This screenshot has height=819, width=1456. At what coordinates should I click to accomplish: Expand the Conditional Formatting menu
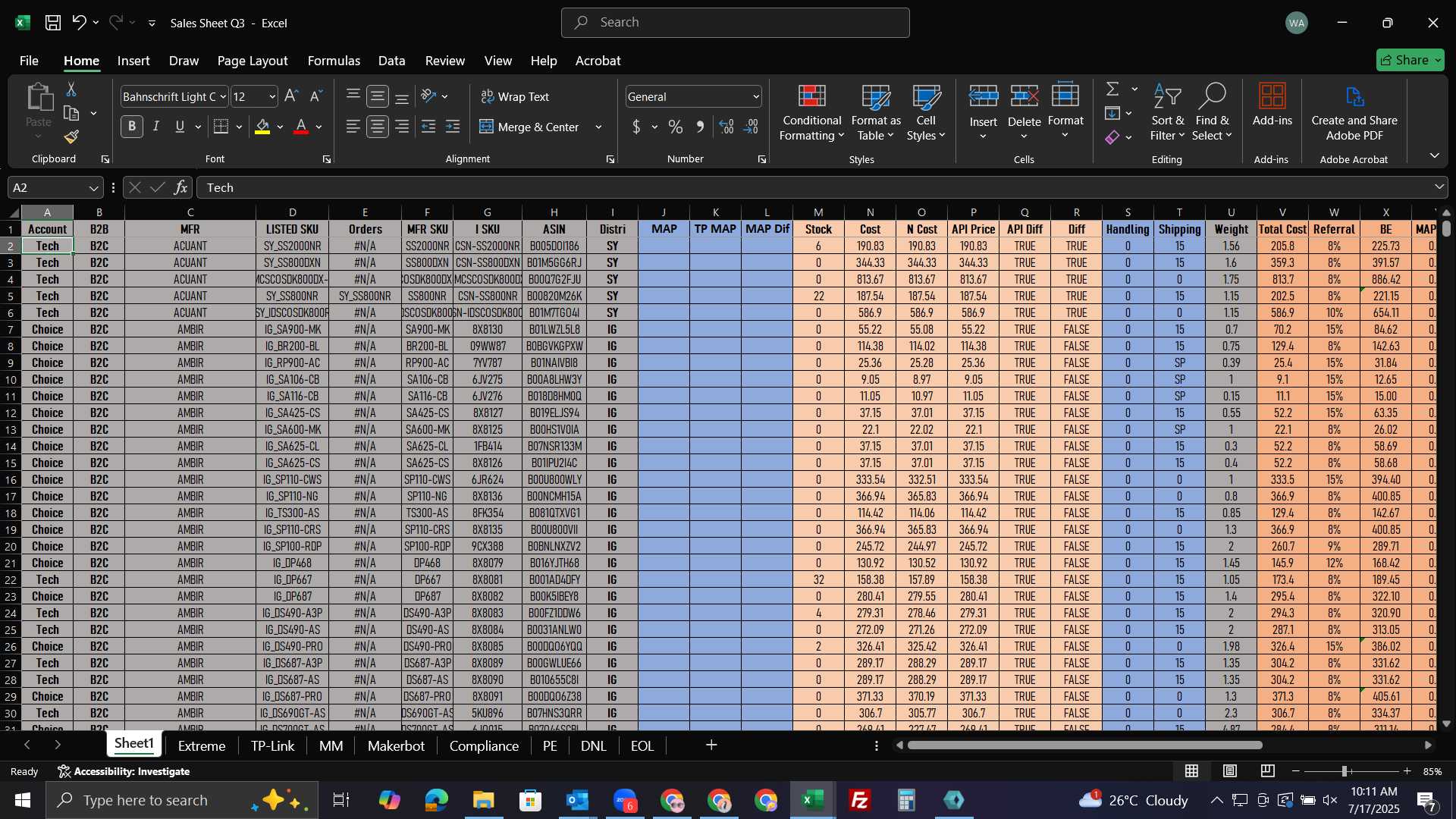coord(811,112)
